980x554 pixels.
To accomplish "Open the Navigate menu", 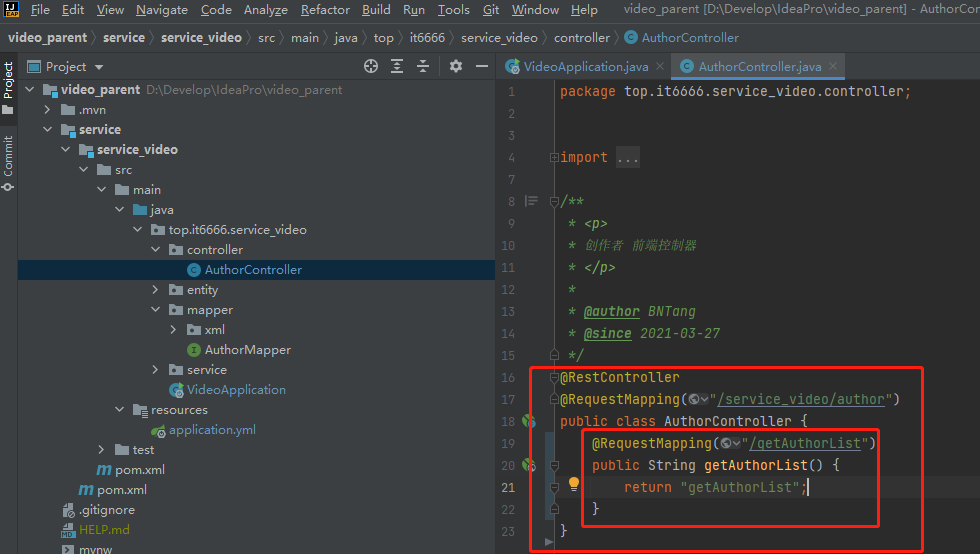I will pos(162,9).
